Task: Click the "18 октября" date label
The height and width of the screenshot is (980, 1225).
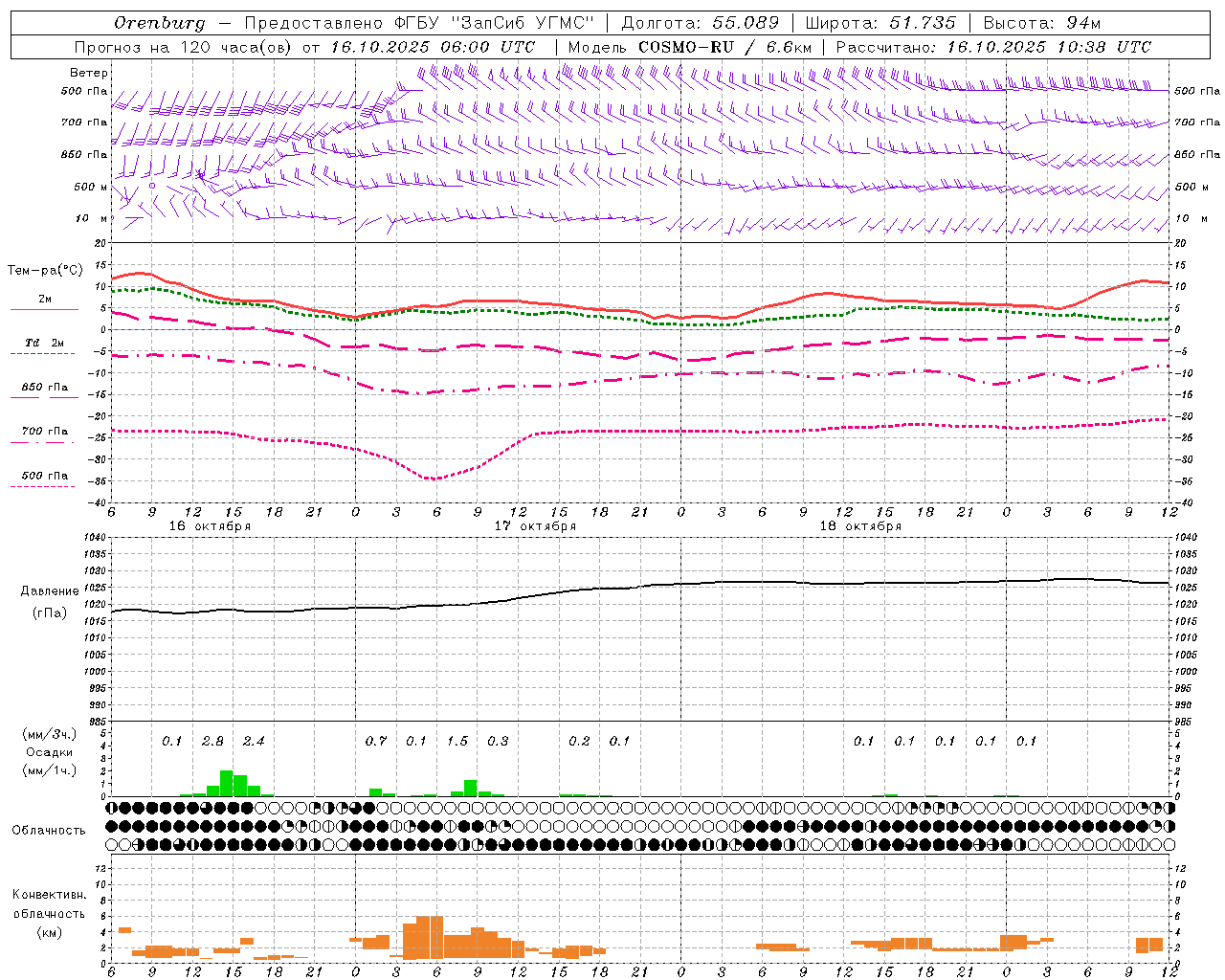Action: point(860,526)
